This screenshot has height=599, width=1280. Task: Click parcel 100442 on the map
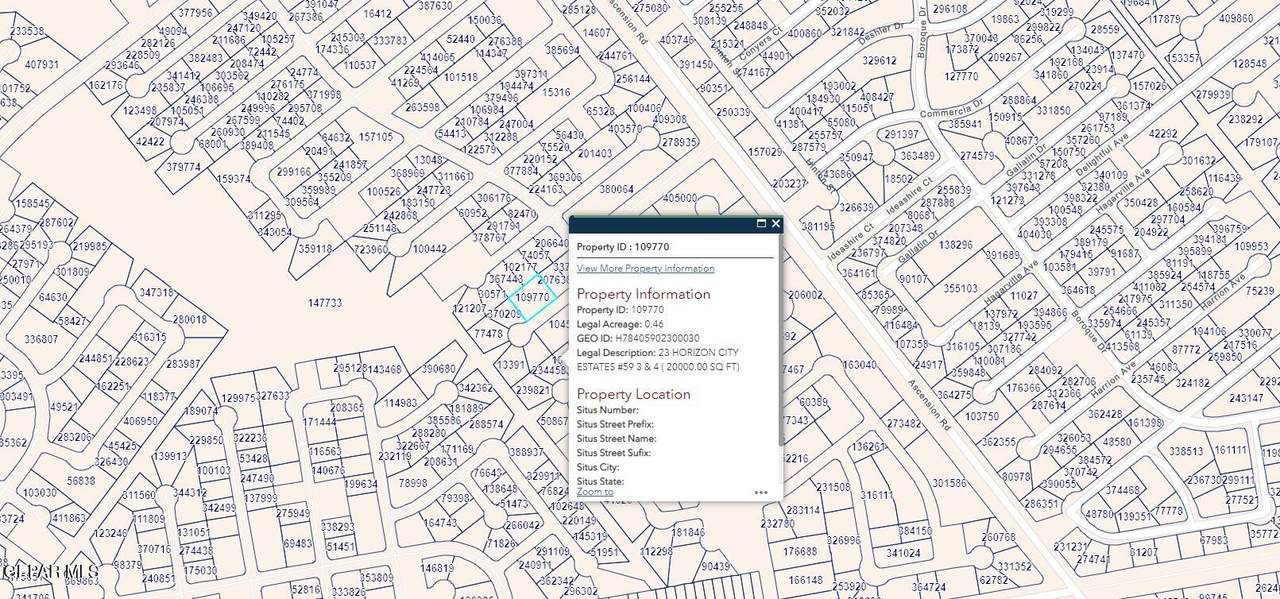click(429, 249)
